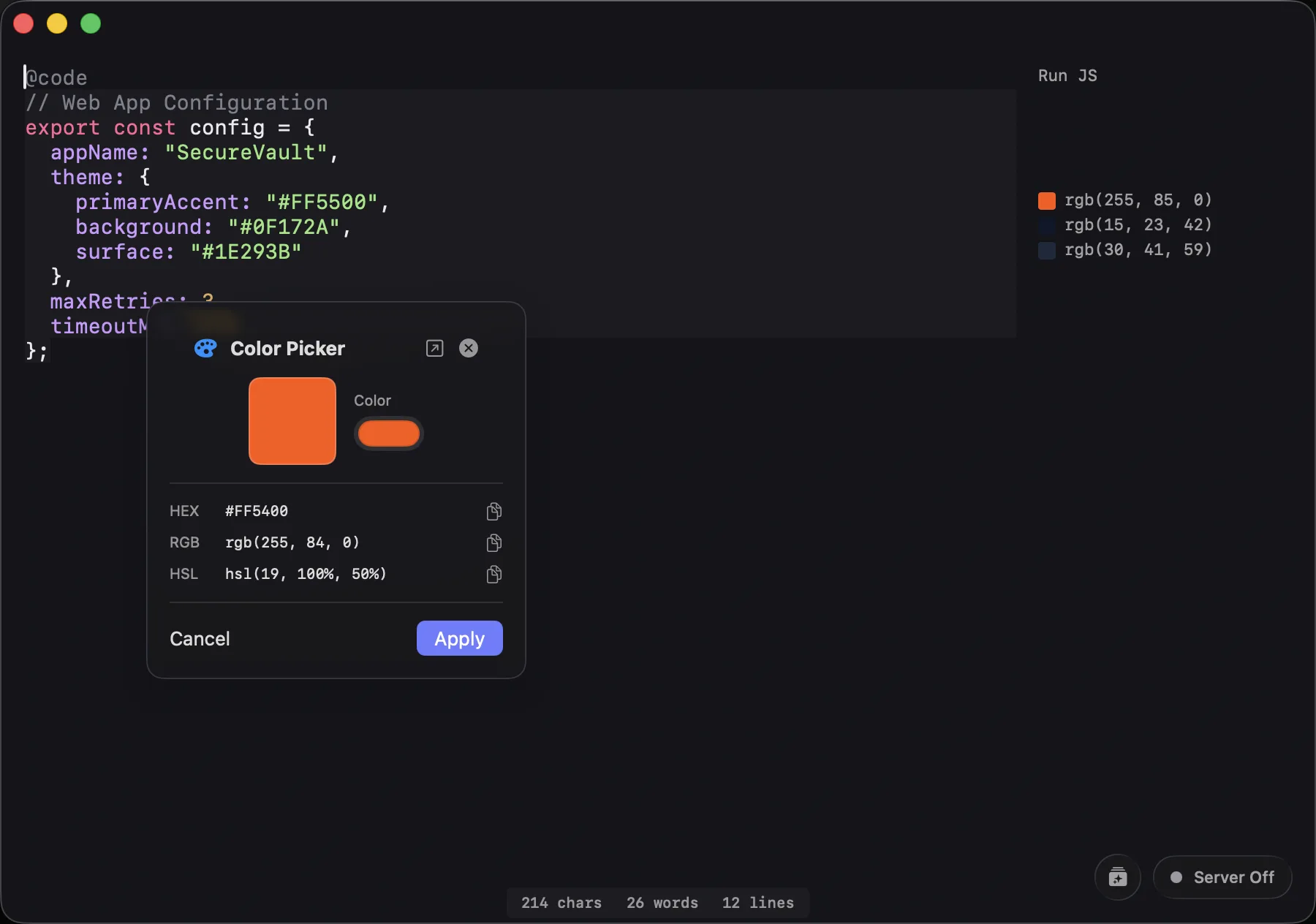Cancel the color picker dialog
Image resolution: width=1316 pixels, height=924 pixels.
(x=200, y=639)
